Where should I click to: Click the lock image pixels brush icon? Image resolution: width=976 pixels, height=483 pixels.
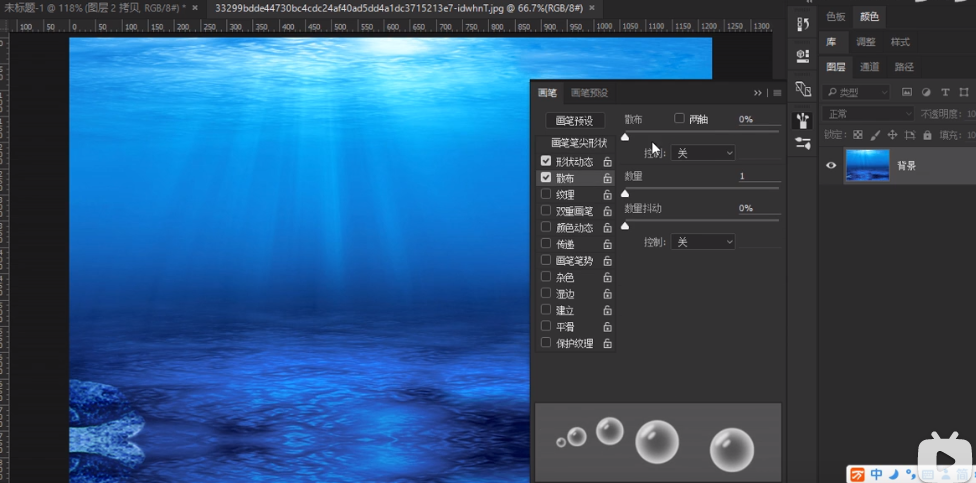point(875,135)
